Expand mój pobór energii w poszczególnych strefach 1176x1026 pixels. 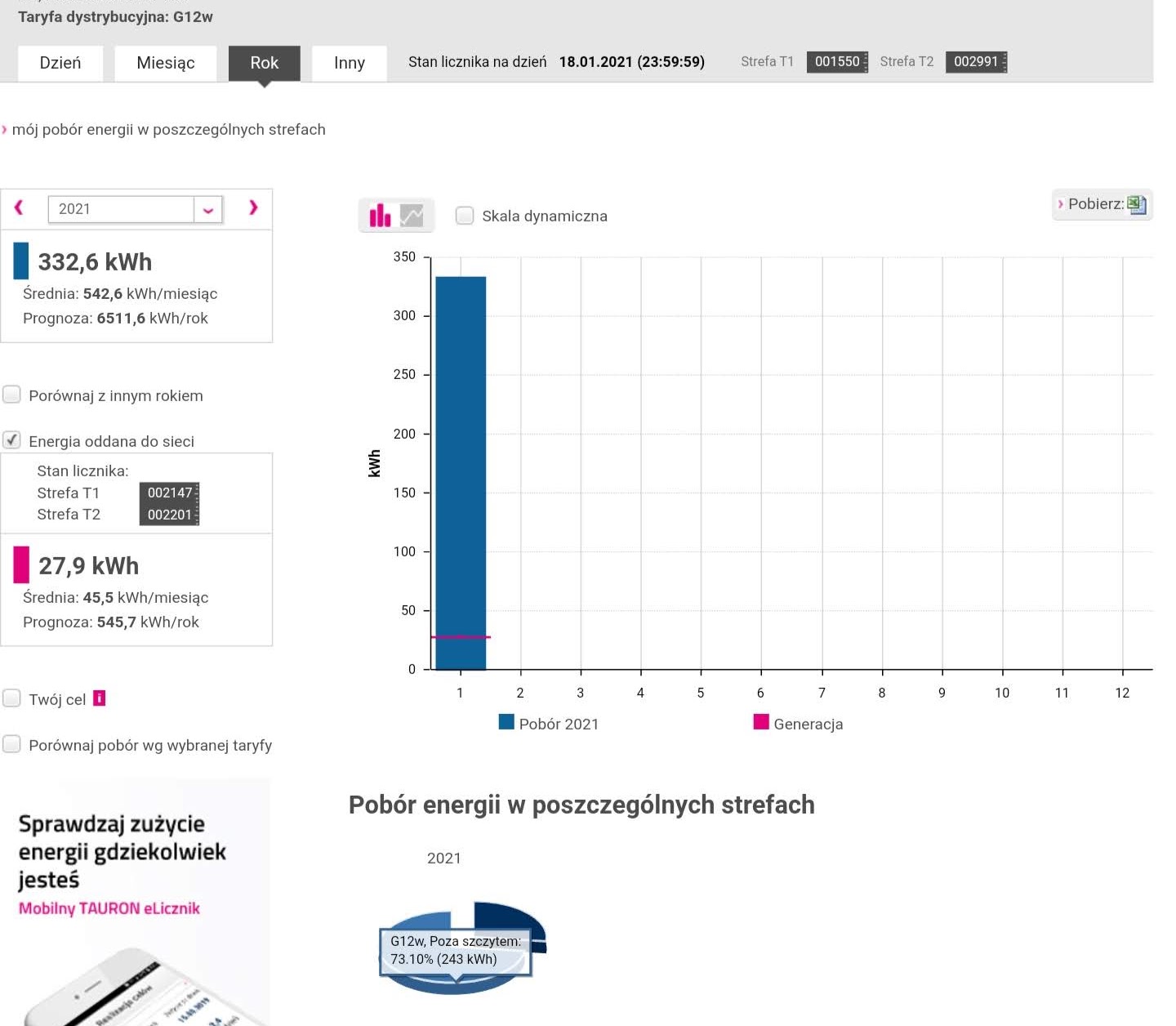click(168, 130)
